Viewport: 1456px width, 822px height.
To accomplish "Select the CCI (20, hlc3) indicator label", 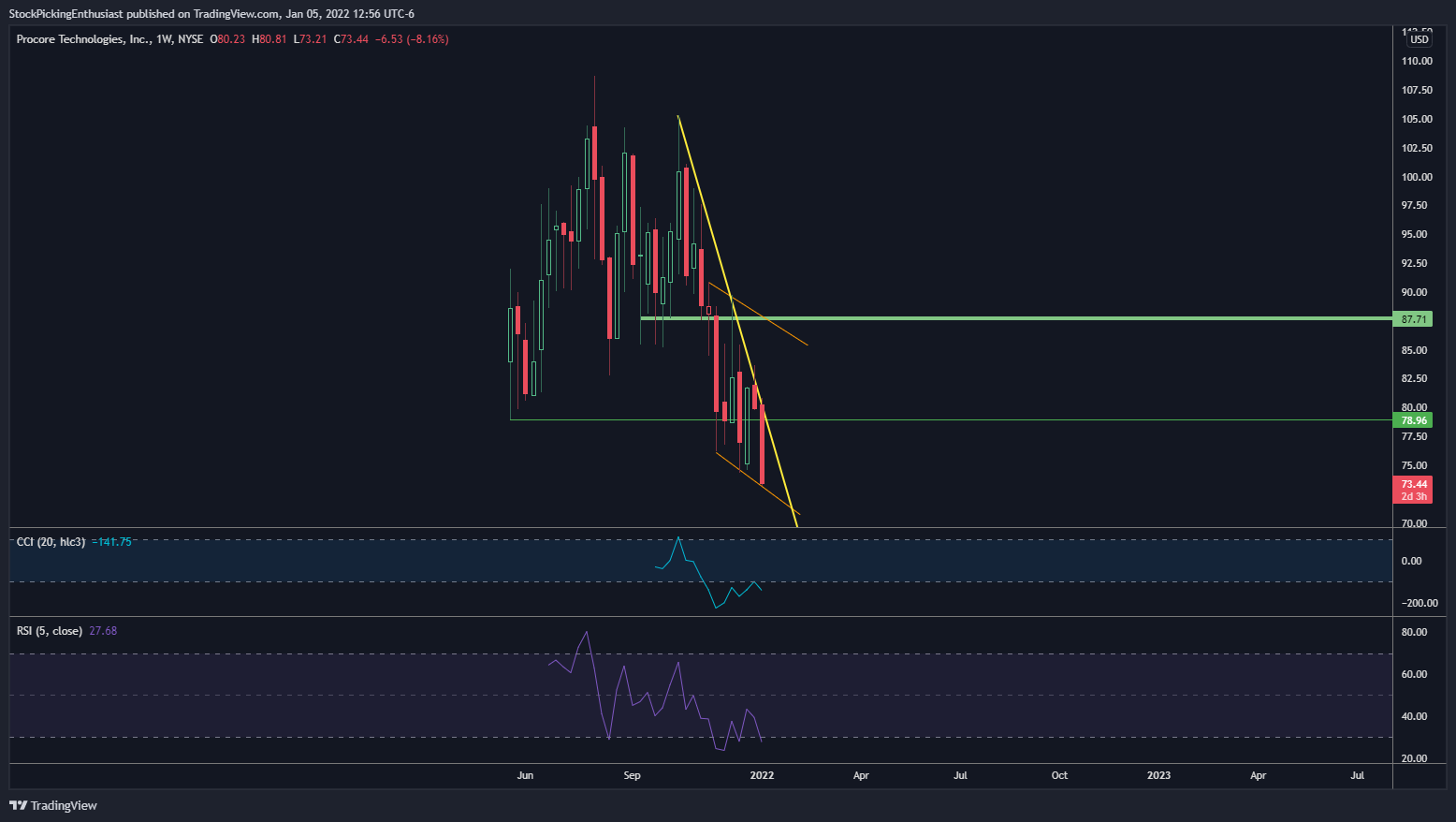I will point(51,542).
